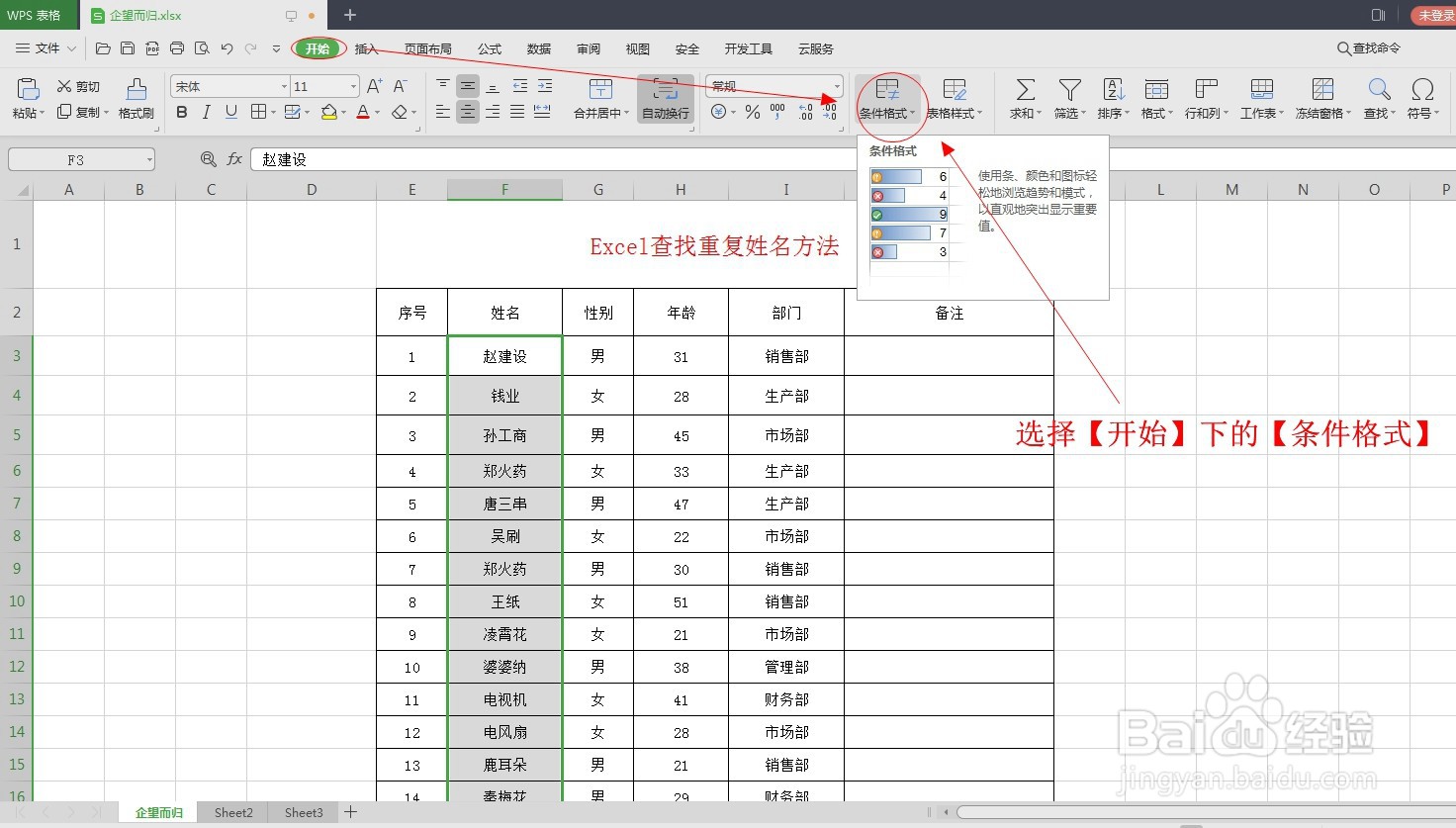Screen dimensions: 1456x828
Task: Click 查找命令 search commands
Action: tap(1369, 48)
